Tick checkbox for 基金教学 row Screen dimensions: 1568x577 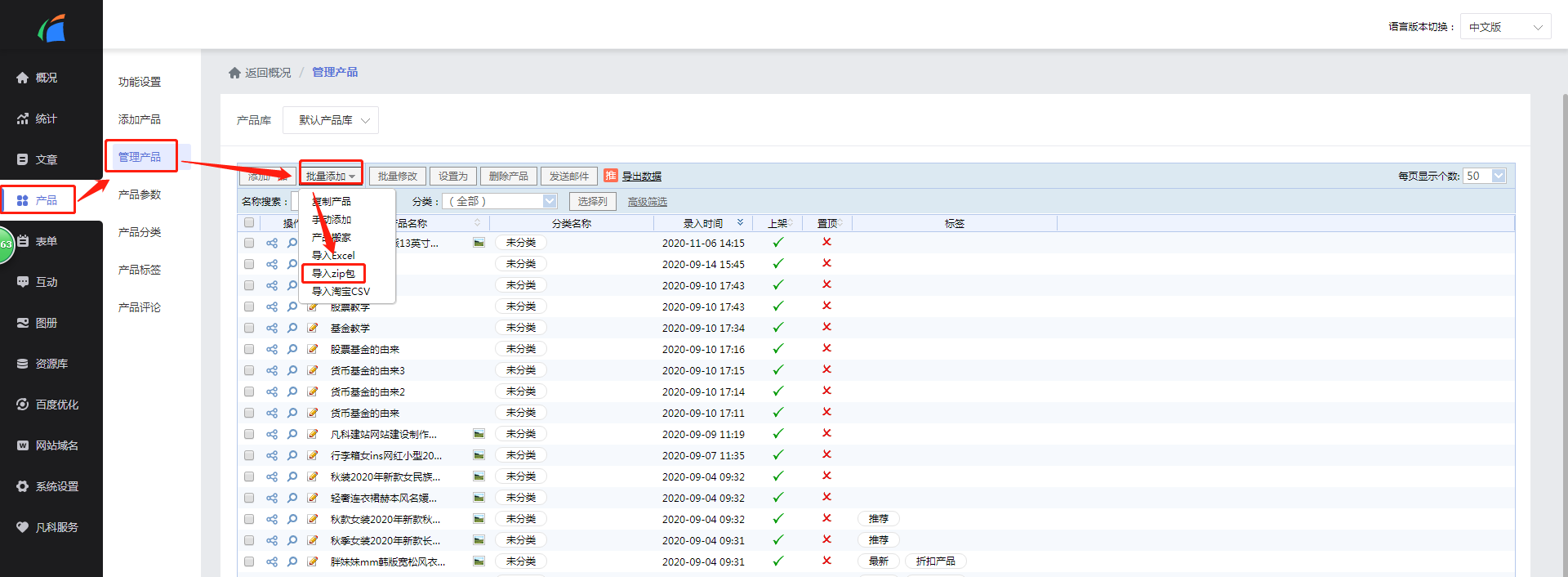[249, 328]
